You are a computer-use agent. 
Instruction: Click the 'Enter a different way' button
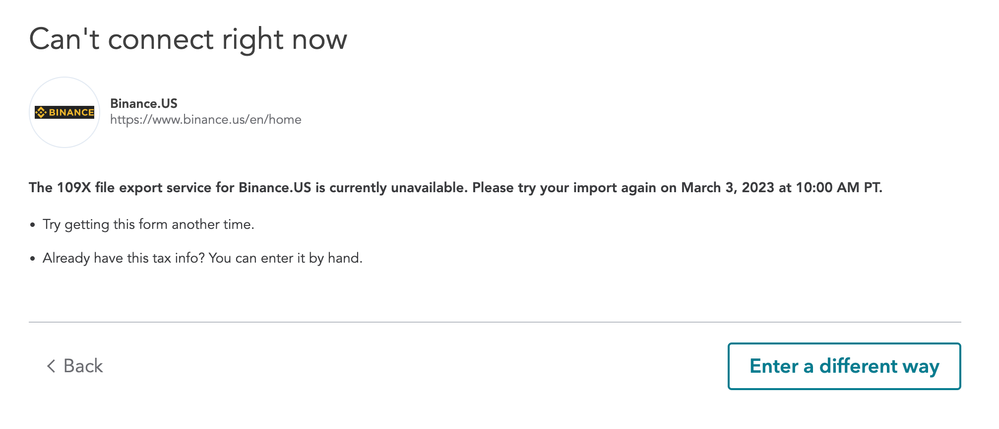tap(844, 367)
